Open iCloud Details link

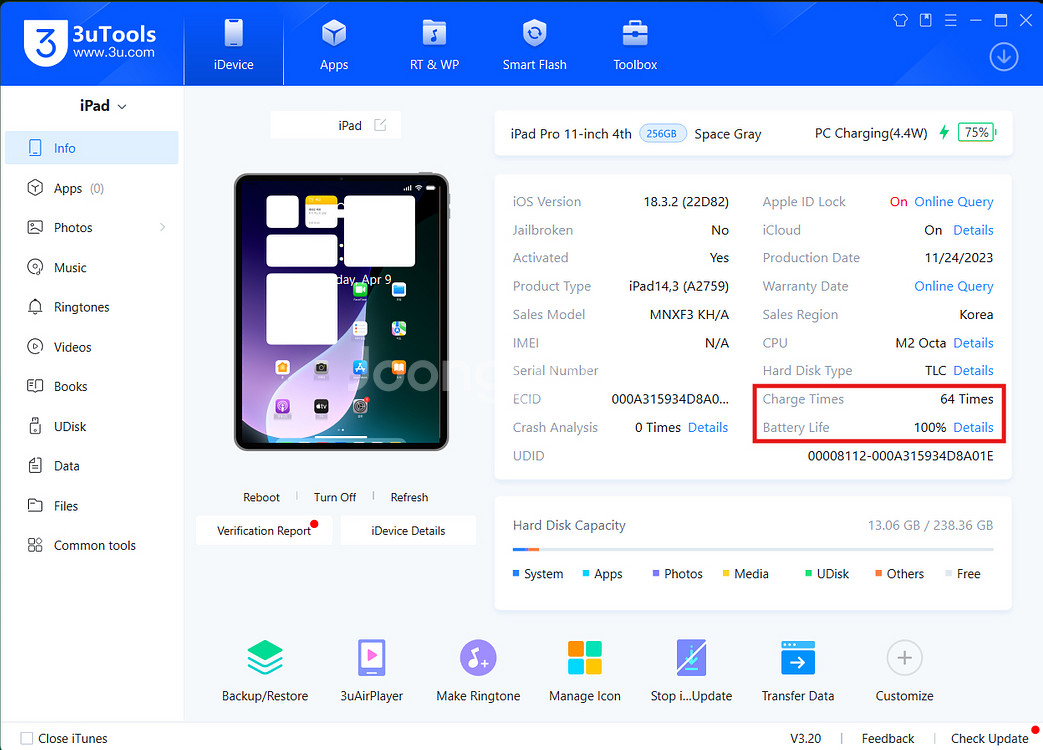coord(973,230)
